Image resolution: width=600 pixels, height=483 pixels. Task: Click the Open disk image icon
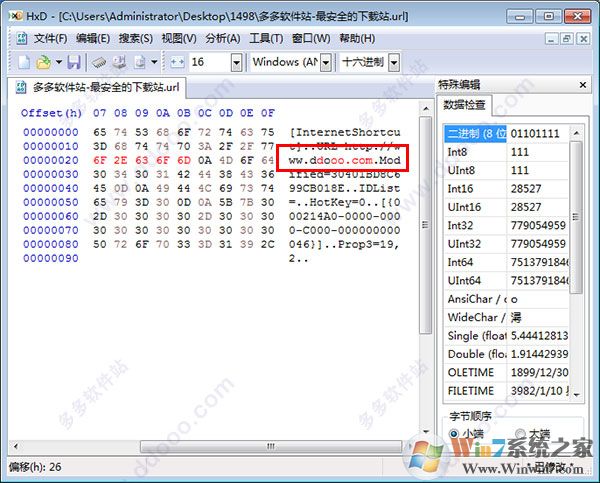140,62
